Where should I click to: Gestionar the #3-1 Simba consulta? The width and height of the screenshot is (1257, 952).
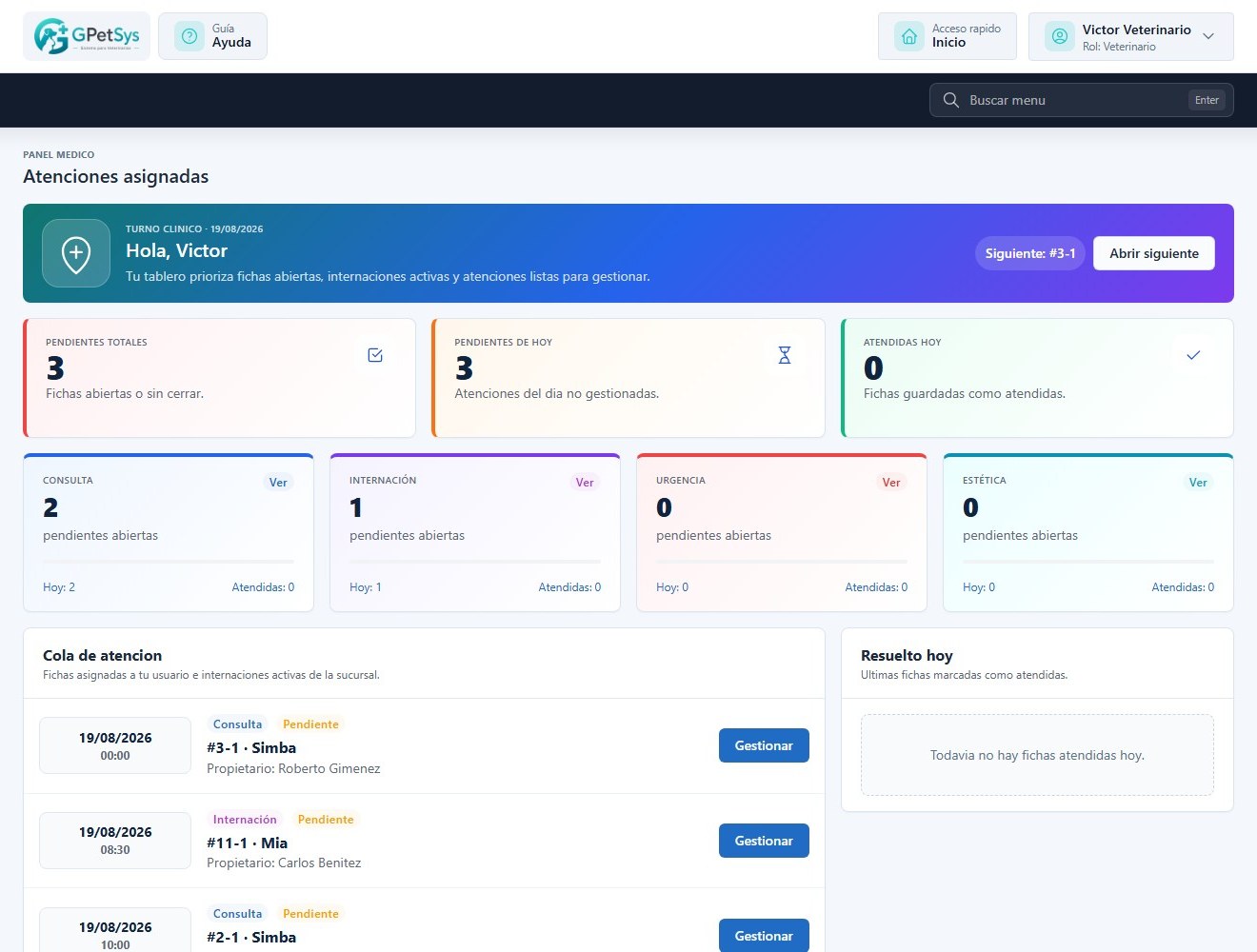[764, 745]
